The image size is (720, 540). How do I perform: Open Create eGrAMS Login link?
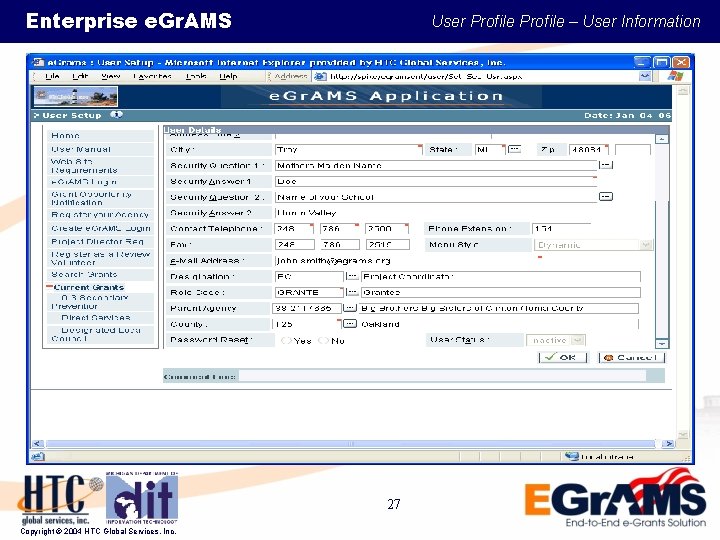pos(101,228)
